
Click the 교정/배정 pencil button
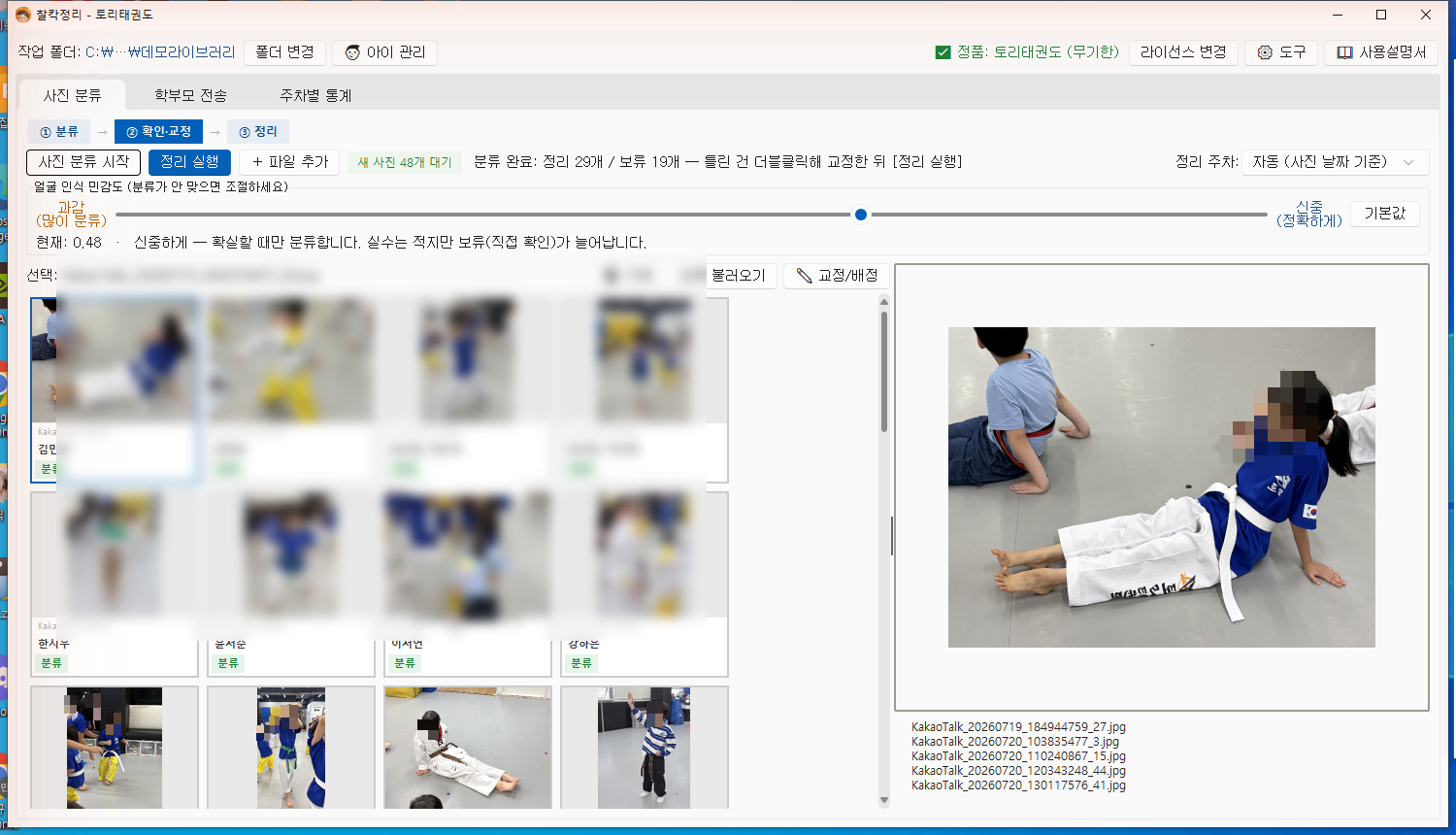tap(837, 276)
